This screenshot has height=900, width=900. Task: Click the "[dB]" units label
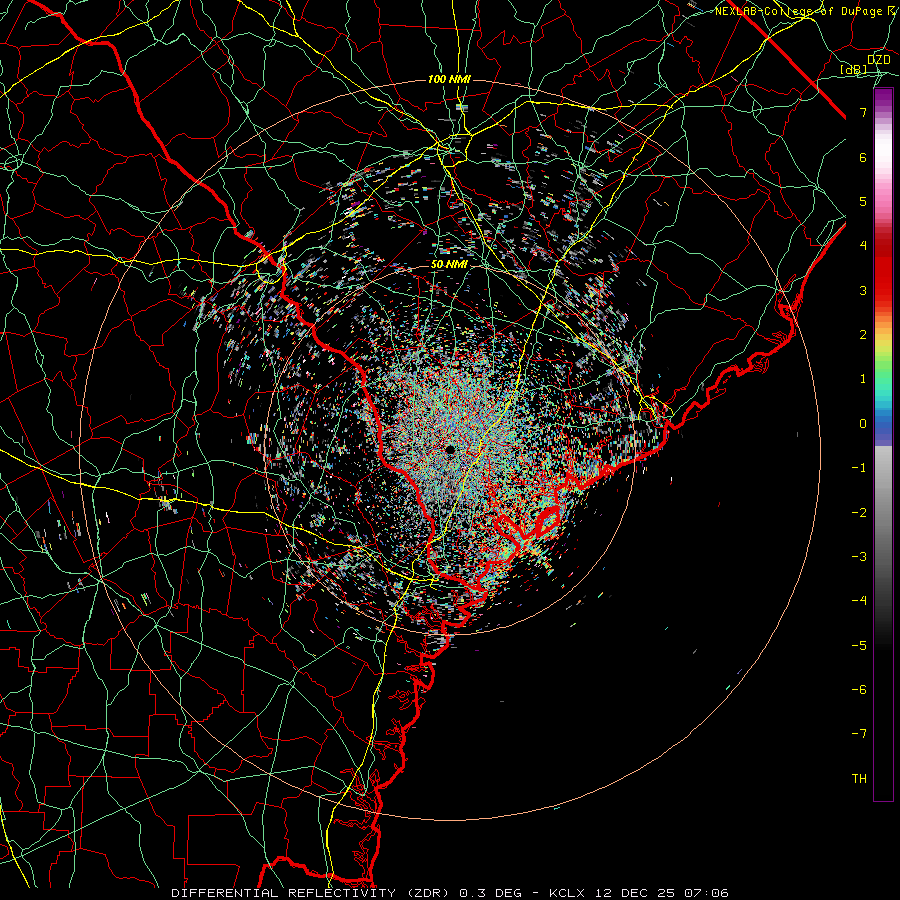click(854, 69)
